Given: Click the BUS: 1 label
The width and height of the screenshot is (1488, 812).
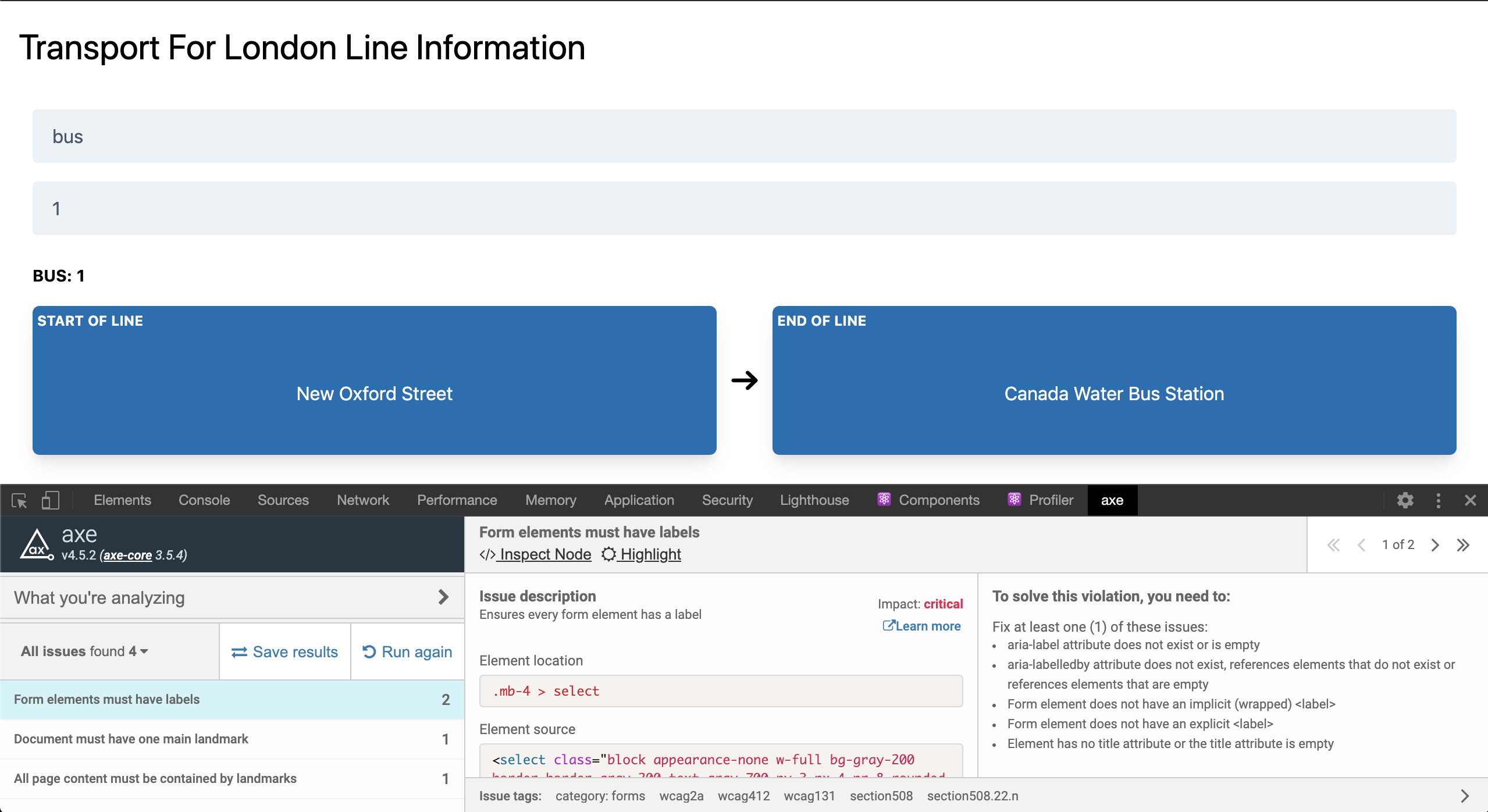Looking at the screenshot, I should [59, 276].
